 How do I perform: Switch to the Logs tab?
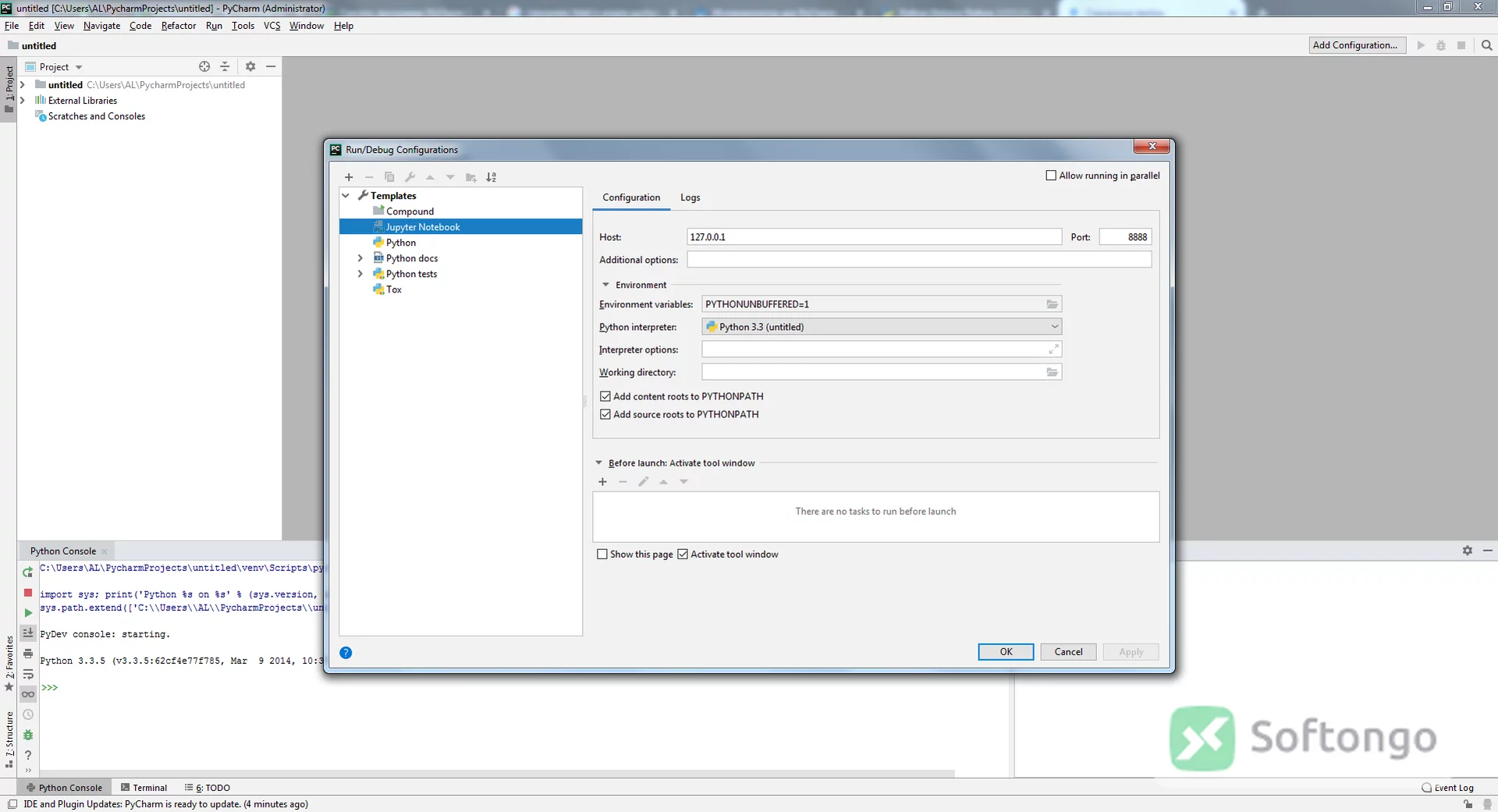[x=690, y=197]
